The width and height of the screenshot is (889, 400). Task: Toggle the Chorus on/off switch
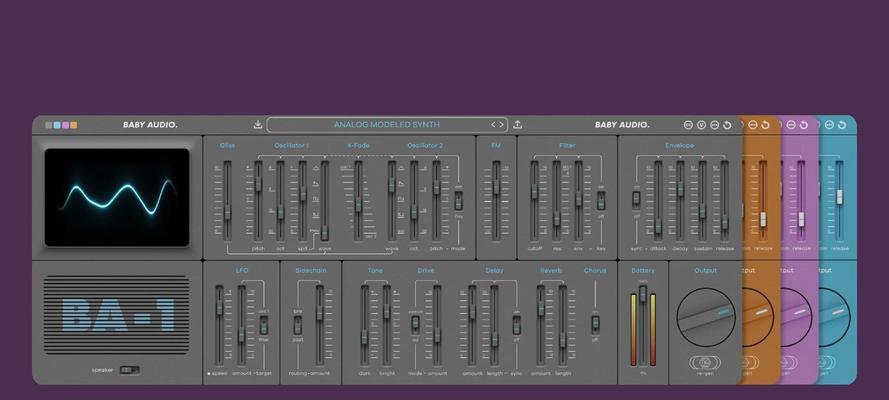[x=595, y=324]
